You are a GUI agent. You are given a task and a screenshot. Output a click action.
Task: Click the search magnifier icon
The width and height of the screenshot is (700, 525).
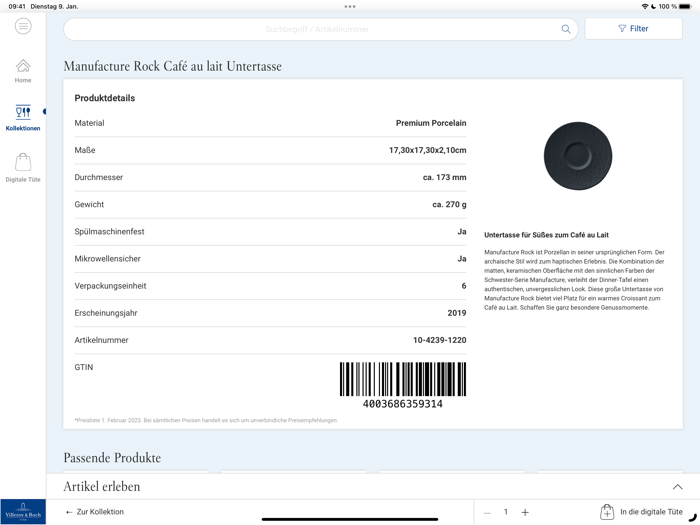(566, 29)
